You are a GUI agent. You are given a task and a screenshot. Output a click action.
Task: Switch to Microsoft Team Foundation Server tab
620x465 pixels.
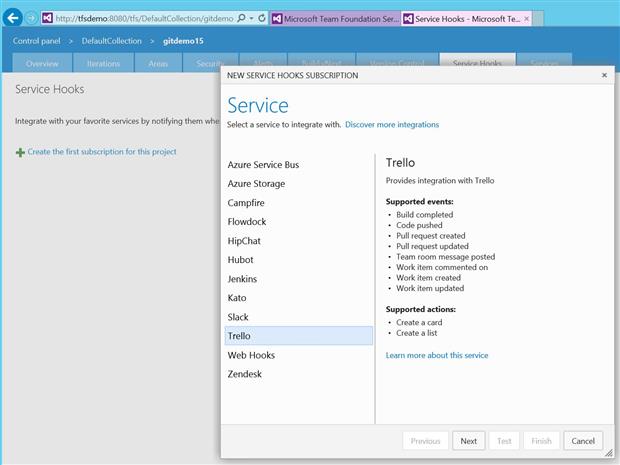click(336, 19)
